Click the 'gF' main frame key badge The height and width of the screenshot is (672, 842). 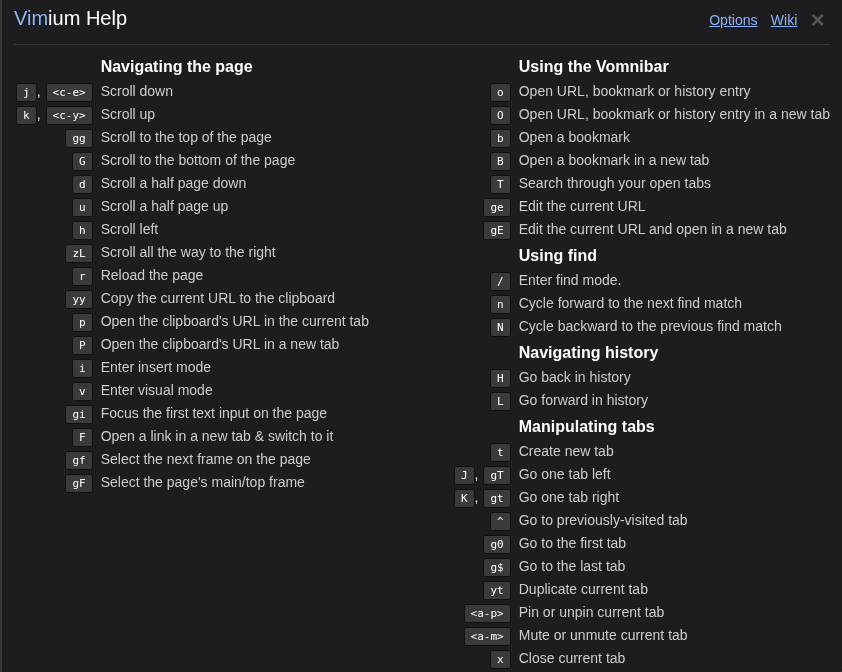pyautogui.click(x=79, y=483)
